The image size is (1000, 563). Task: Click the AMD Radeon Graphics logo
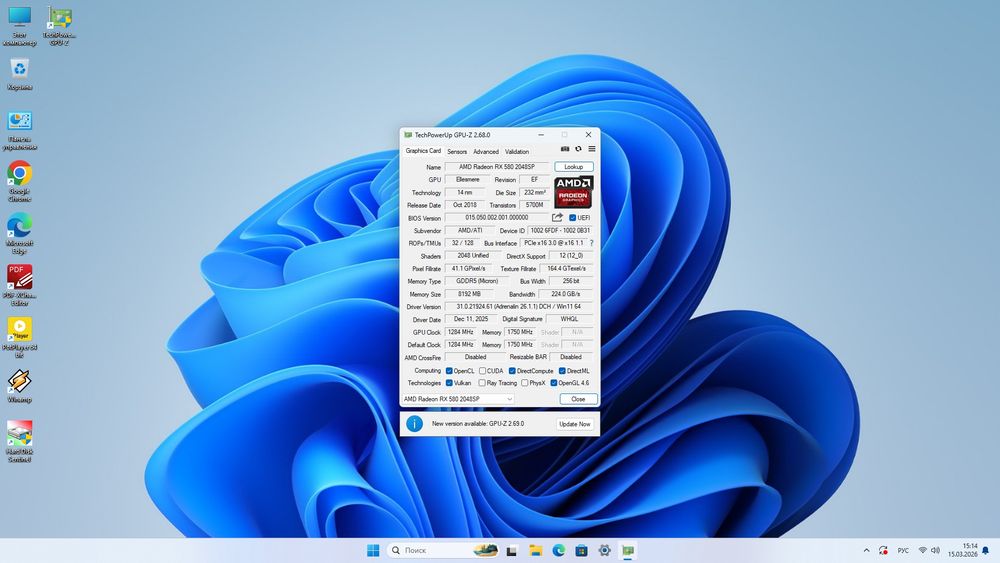tap(573, 191)
